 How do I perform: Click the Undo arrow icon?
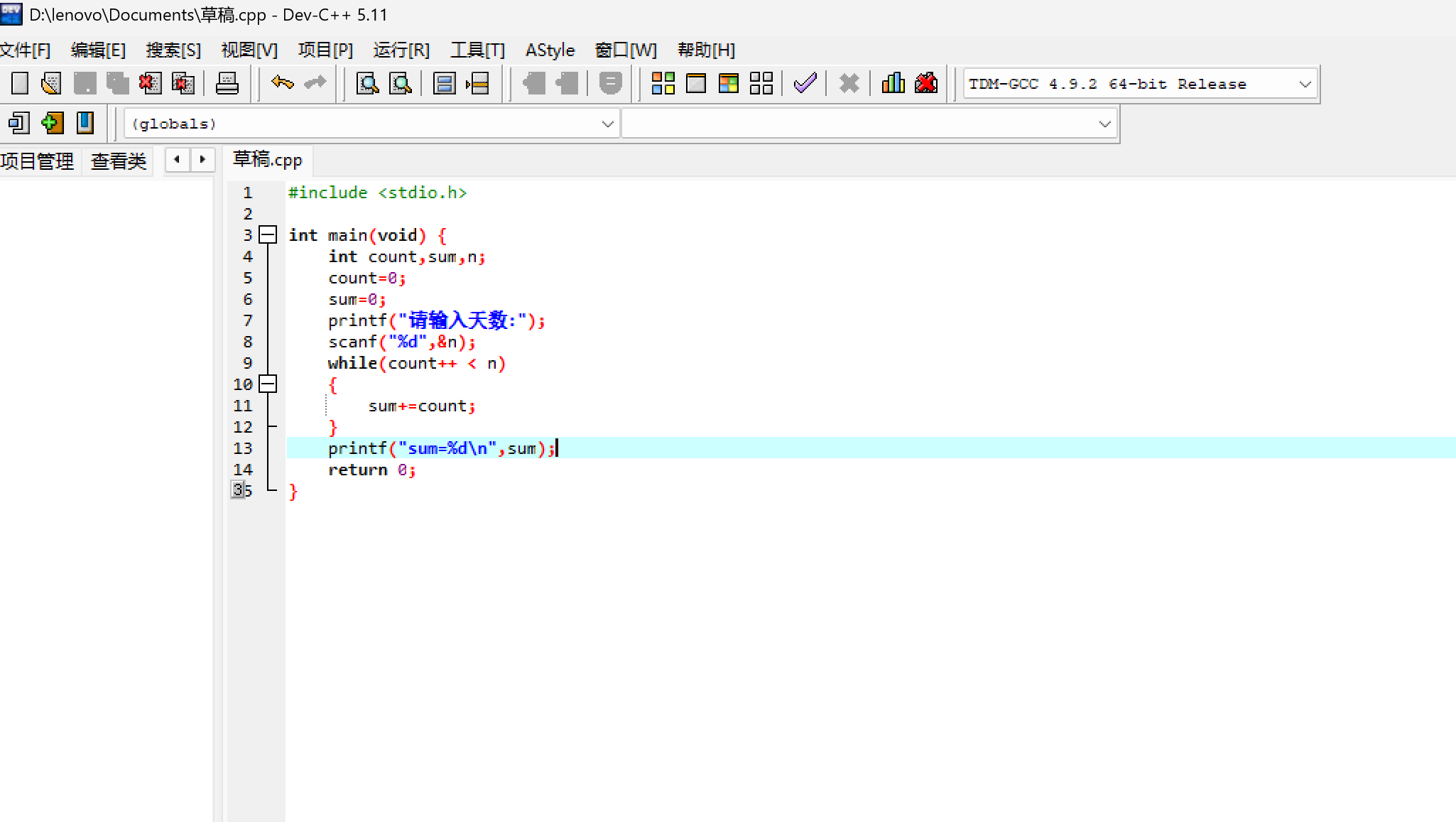(282, 84)
